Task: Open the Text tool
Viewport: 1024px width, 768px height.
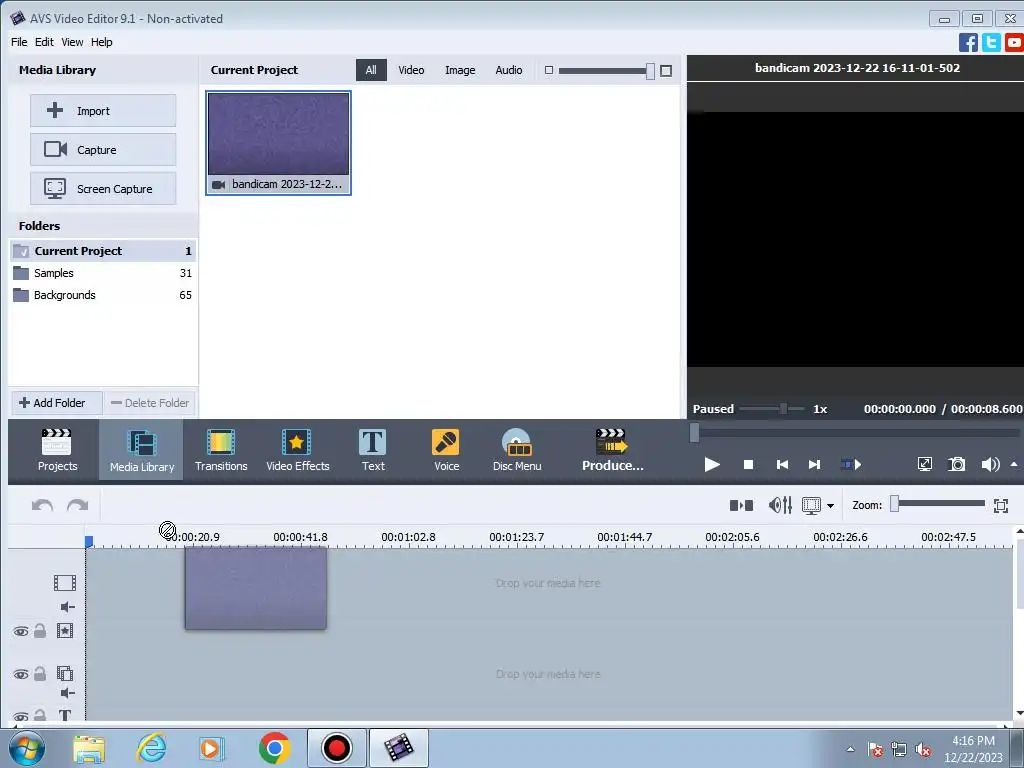Action: coord(373,450)
